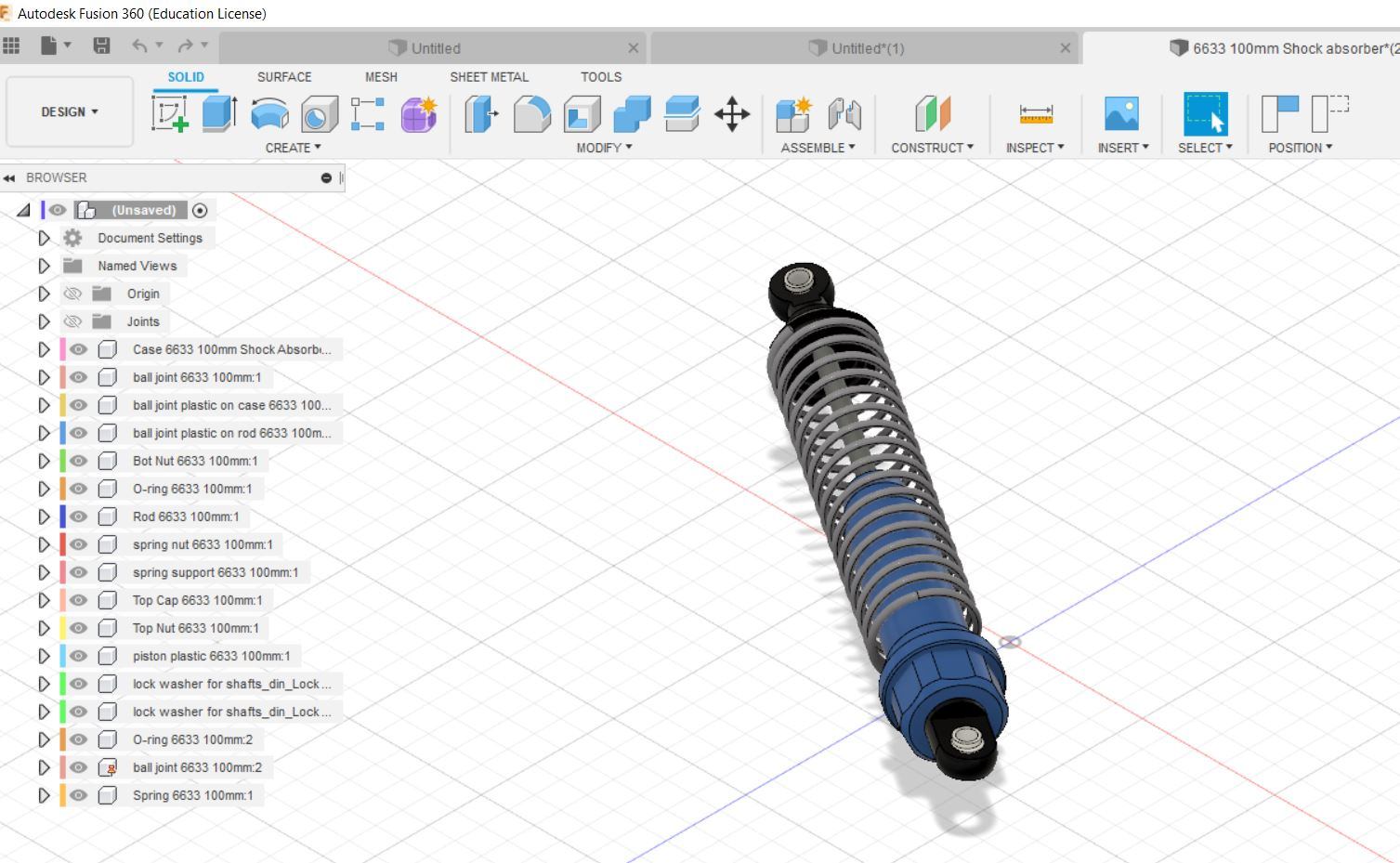Click the Save icon in top bar

[x=102, y=46]
